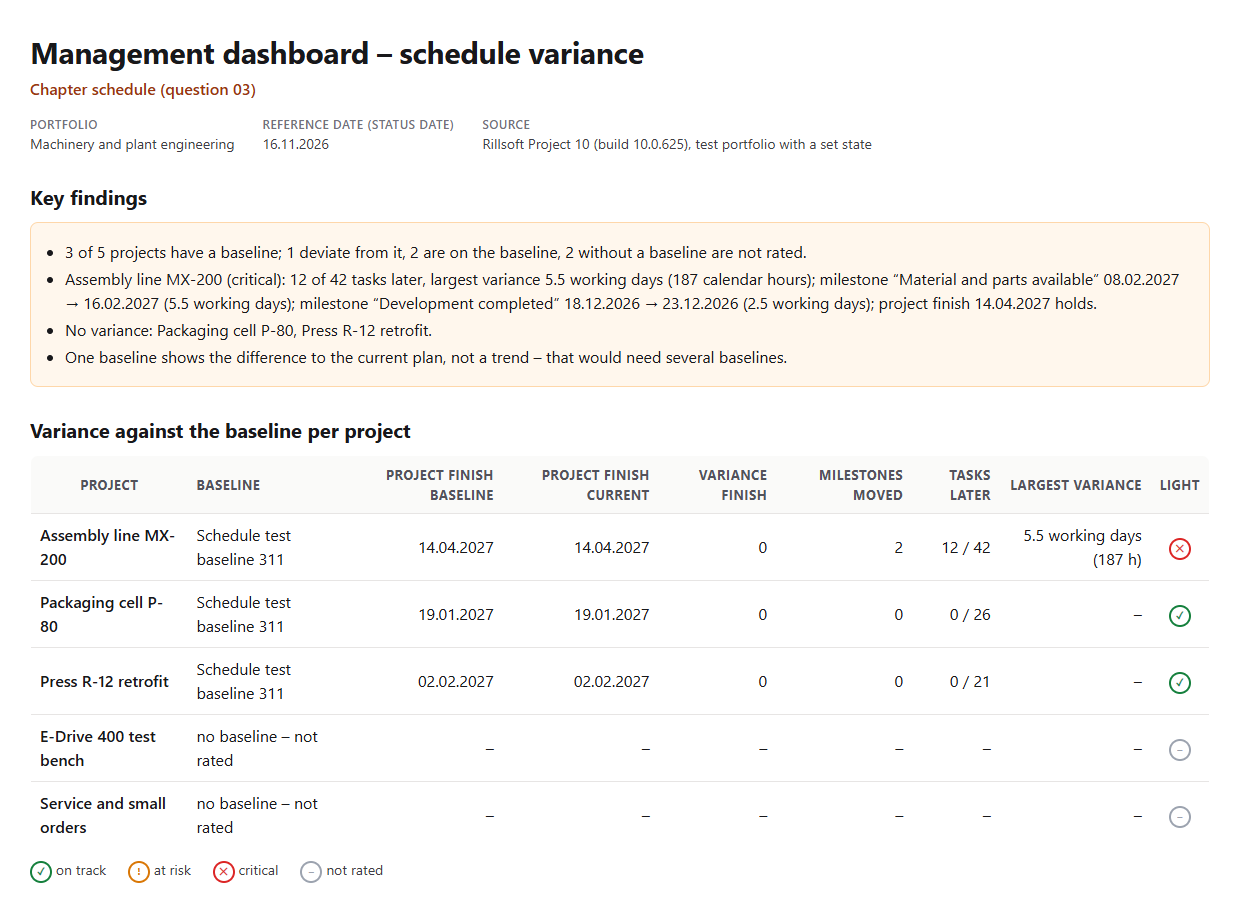
Task: Click 'Schedule test baseline 311' in Assembly line row
Action: 244,548
